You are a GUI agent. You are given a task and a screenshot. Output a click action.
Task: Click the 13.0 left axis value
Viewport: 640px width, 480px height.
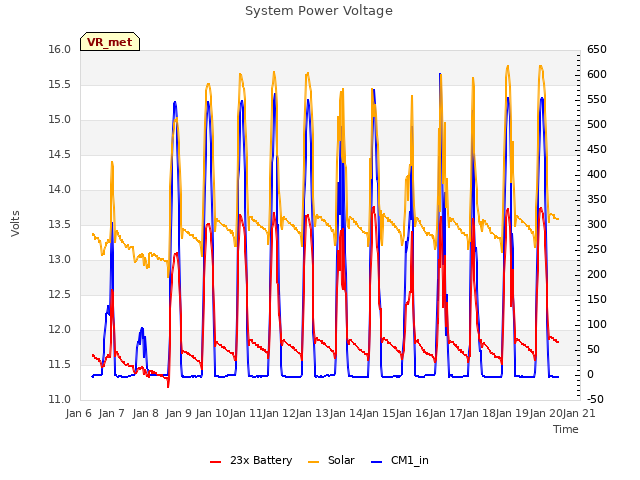point(60,260)
